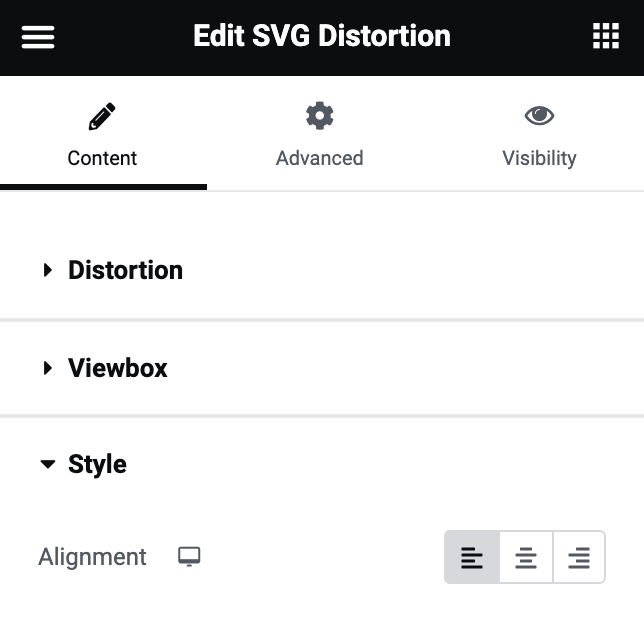Image resolution: width=644 pixels, height=630 pixels.
Task: Open responsive device mode beside Alignment
Action: 189,557
